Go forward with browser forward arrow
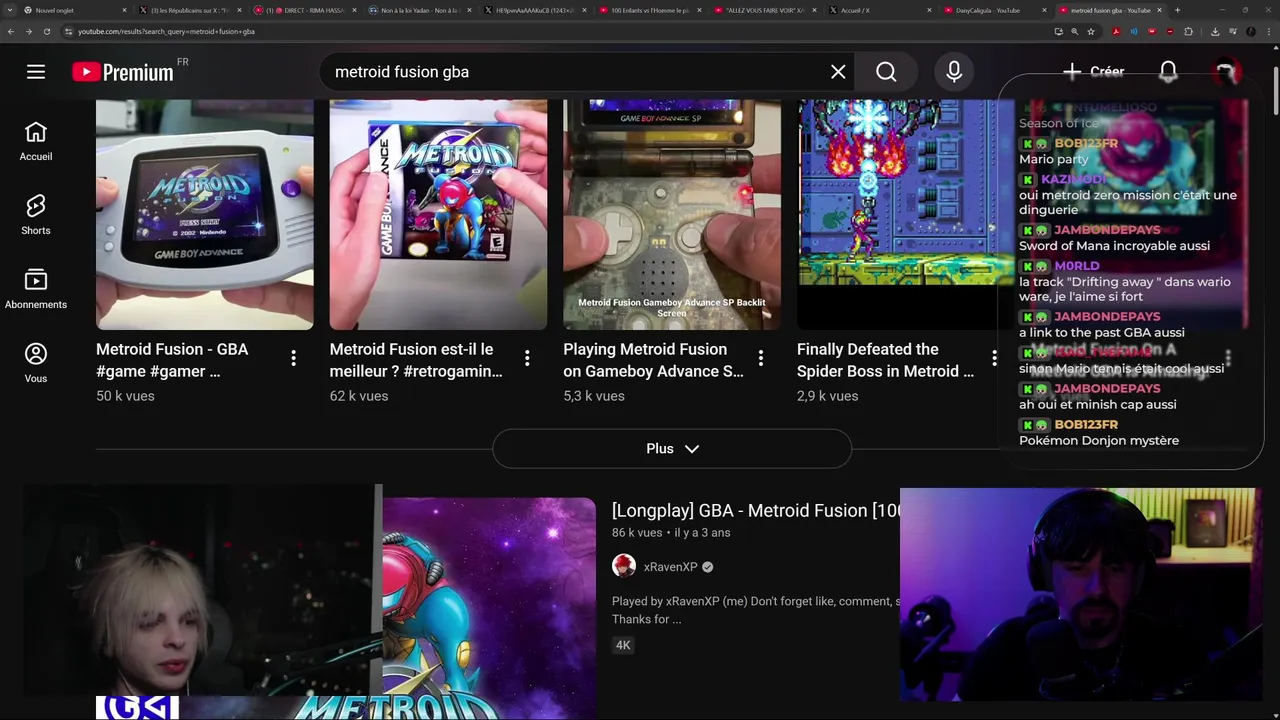Screen dimensions: 1280x720 pos(29,31)
